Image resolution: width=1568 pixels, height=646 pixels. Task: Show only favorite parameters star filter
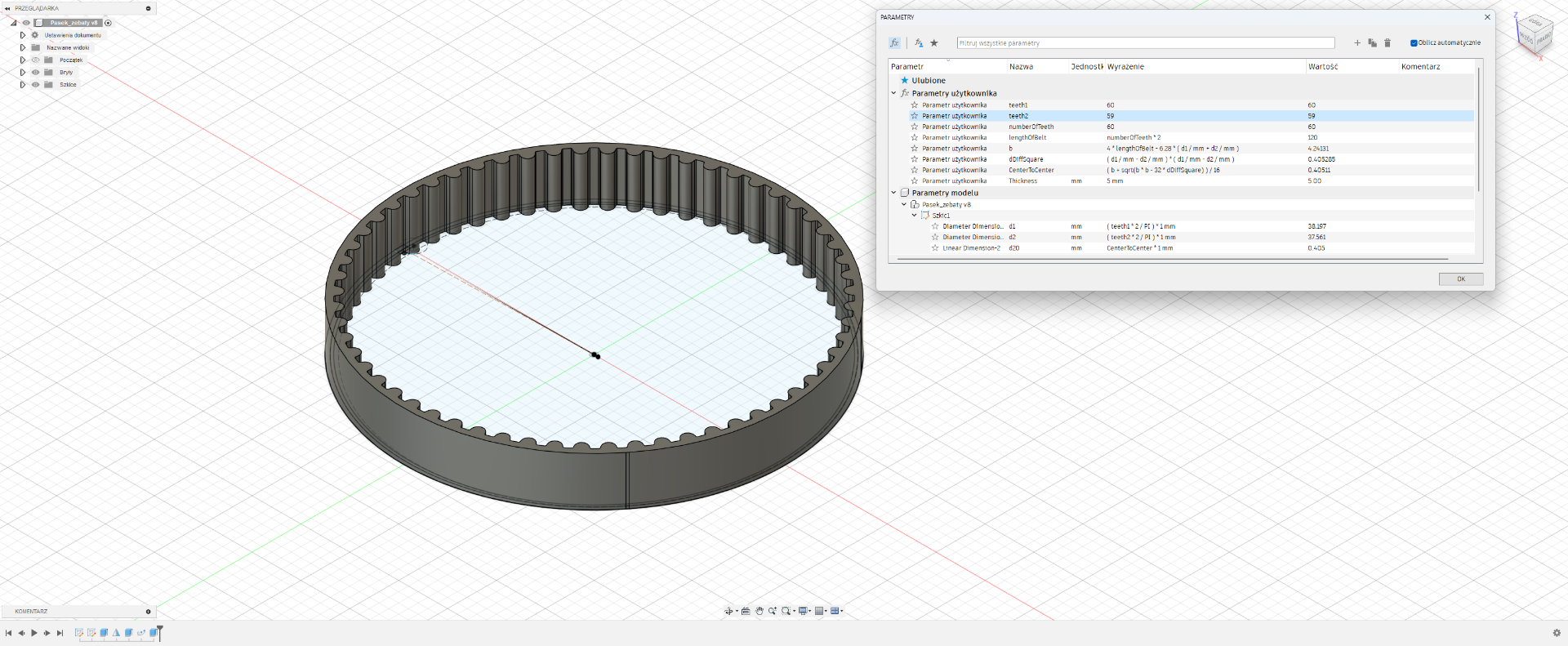point(934,42)
